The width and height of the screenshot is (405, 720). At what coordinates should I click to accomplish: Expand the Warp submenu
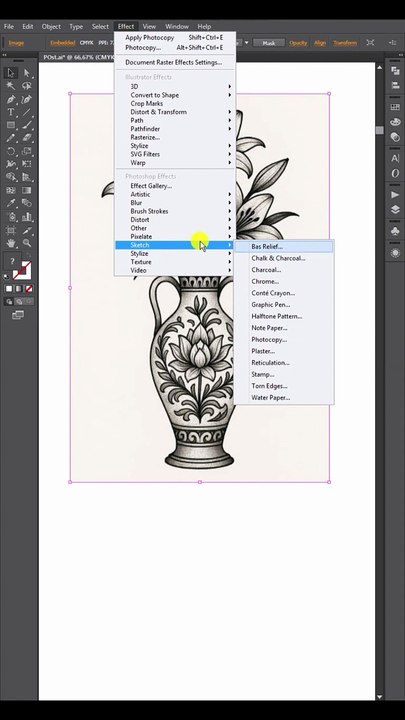(x=175, y=163)
